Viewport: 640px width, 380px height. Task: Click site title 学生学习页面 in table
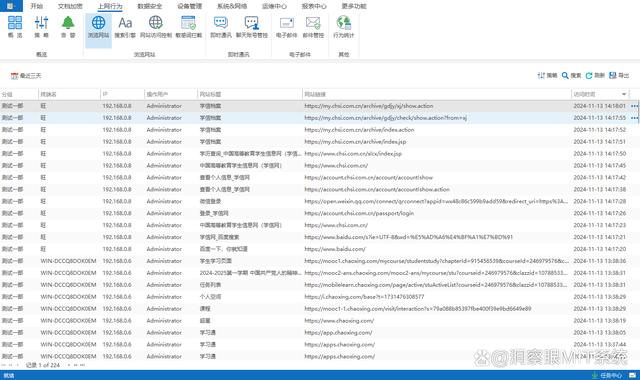(x=216, y=261)
